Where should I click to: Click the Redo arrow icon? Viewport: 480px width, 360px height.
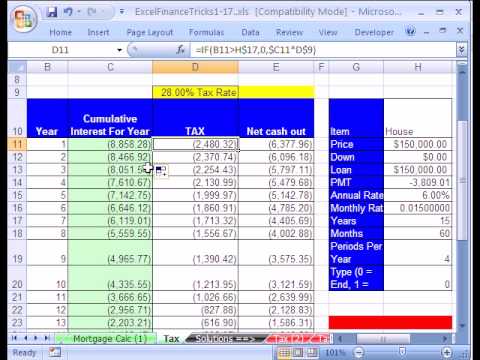pos(92,12)
